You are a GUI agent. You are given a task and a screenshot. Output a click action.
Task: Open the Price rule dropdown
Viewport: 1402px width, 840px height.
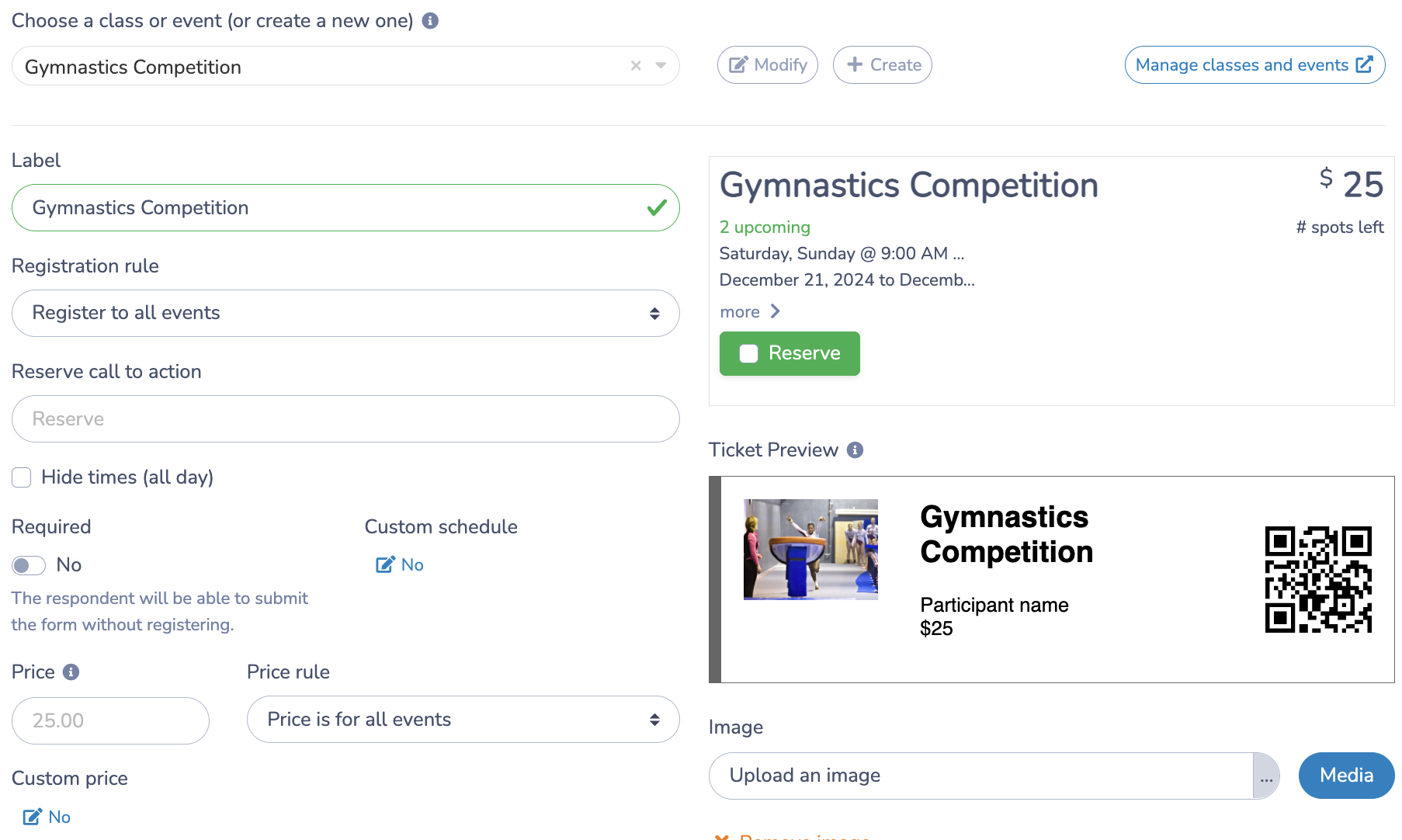click(x=463, y=720)
